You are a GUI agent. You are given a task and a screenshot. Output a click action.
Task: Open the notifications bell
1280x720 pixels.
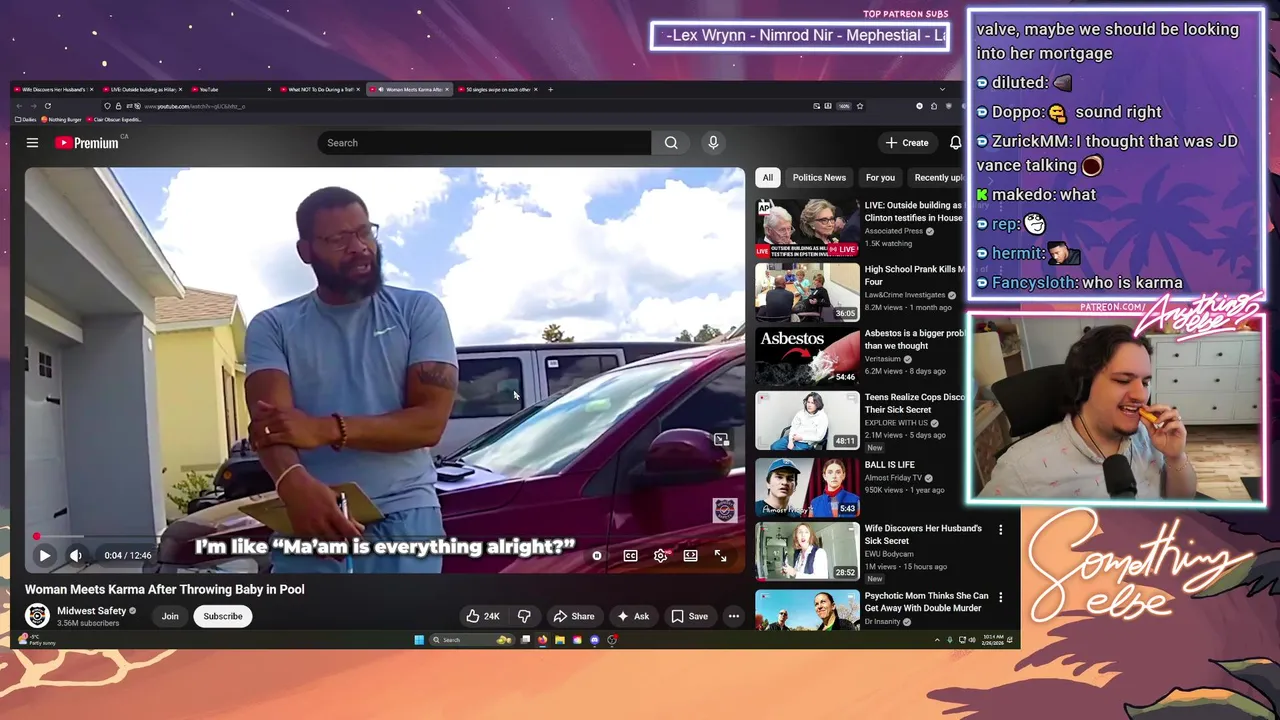(955, 143)
